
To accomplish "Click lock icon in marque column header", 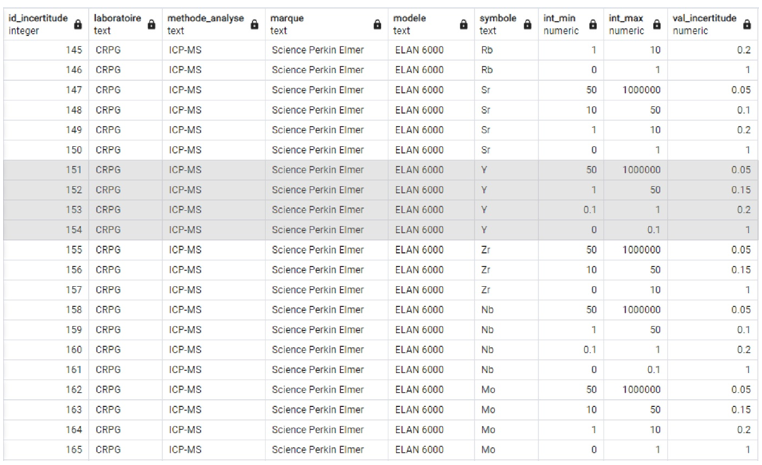I will 377,25.
